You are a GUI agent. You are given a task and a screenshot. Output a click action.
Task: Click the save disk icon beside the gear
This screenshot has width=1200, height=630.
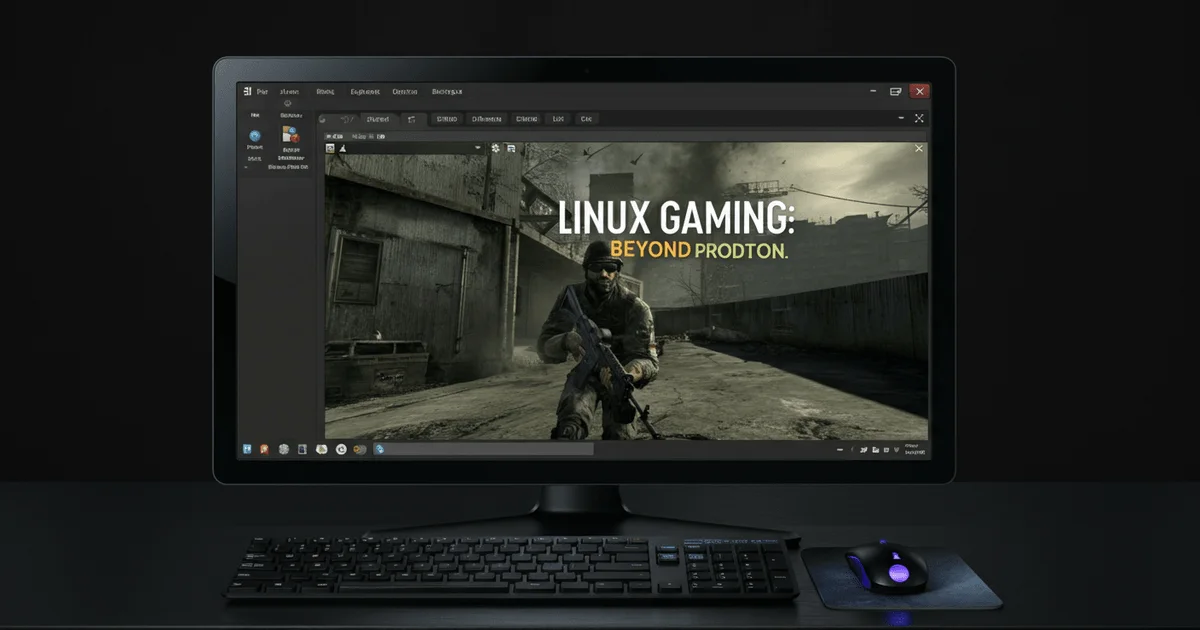coord(511,148)
